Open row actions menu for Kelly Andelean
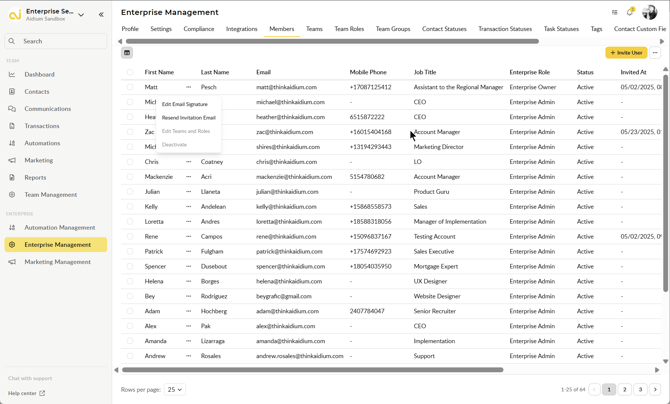670x404 pixels. click(x=188, y=207)
